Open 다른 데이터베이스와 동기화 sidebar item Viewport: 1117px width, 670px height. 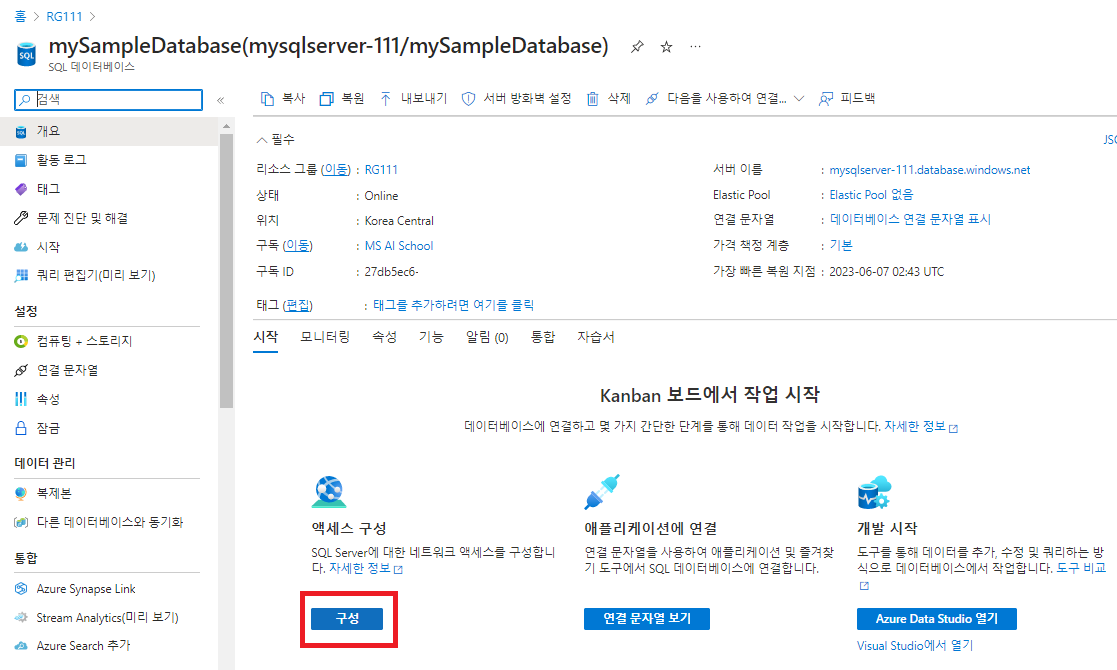(108, 522)
